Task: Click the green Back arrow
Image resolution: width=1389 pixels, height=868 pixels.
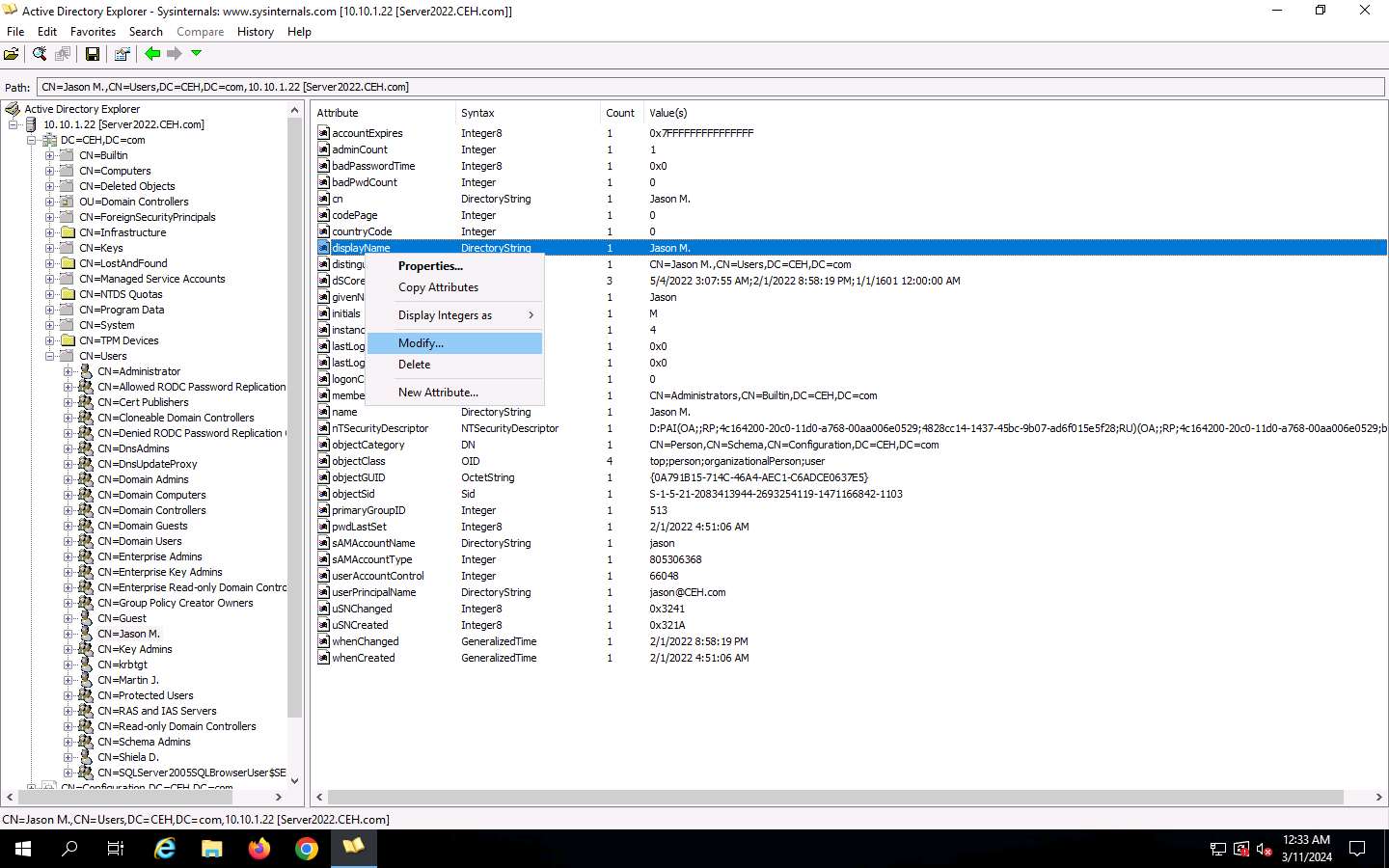Action: (x=152, y=54)
